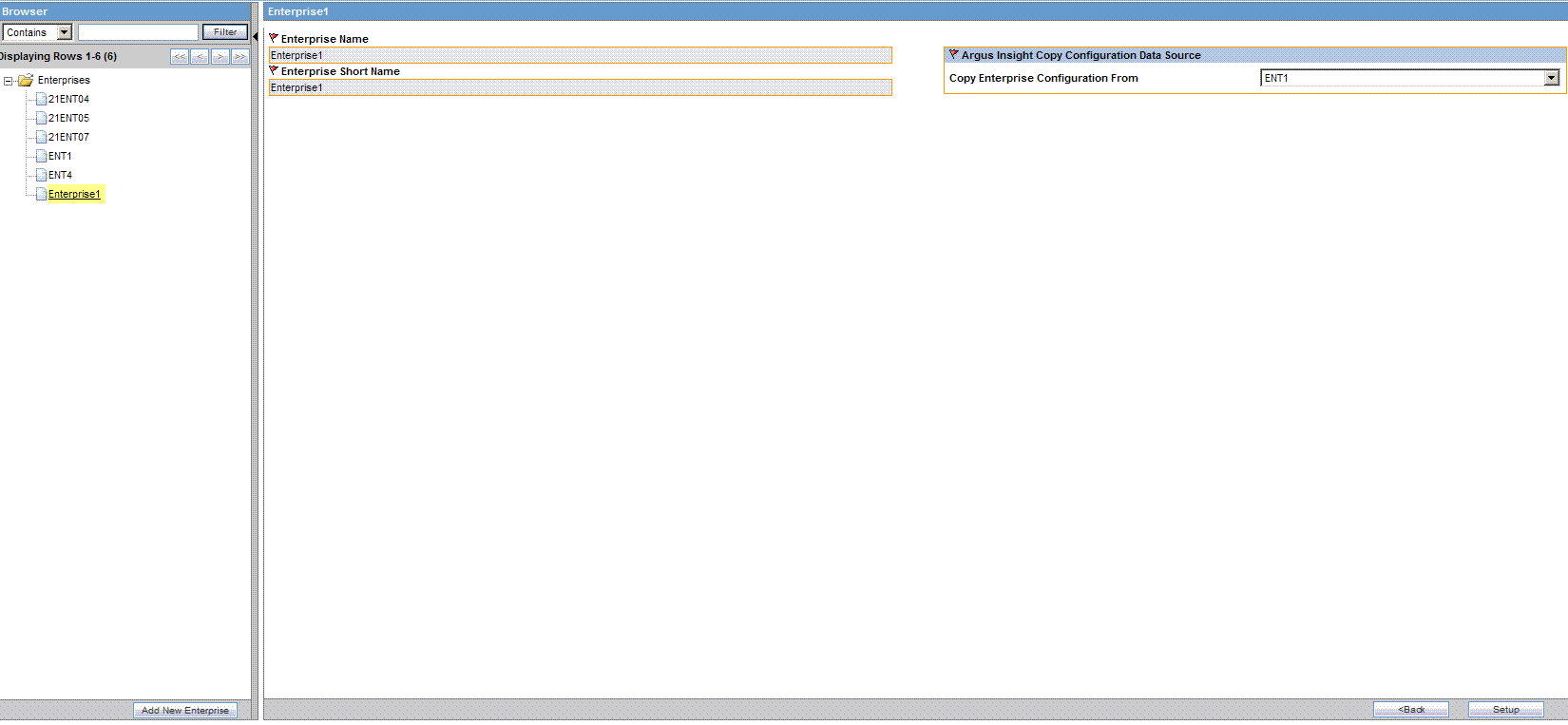Viewport: 1568px width, 725px height.
Task: Select the Enterprises folder icon
Action: click(x=26, y=80)
